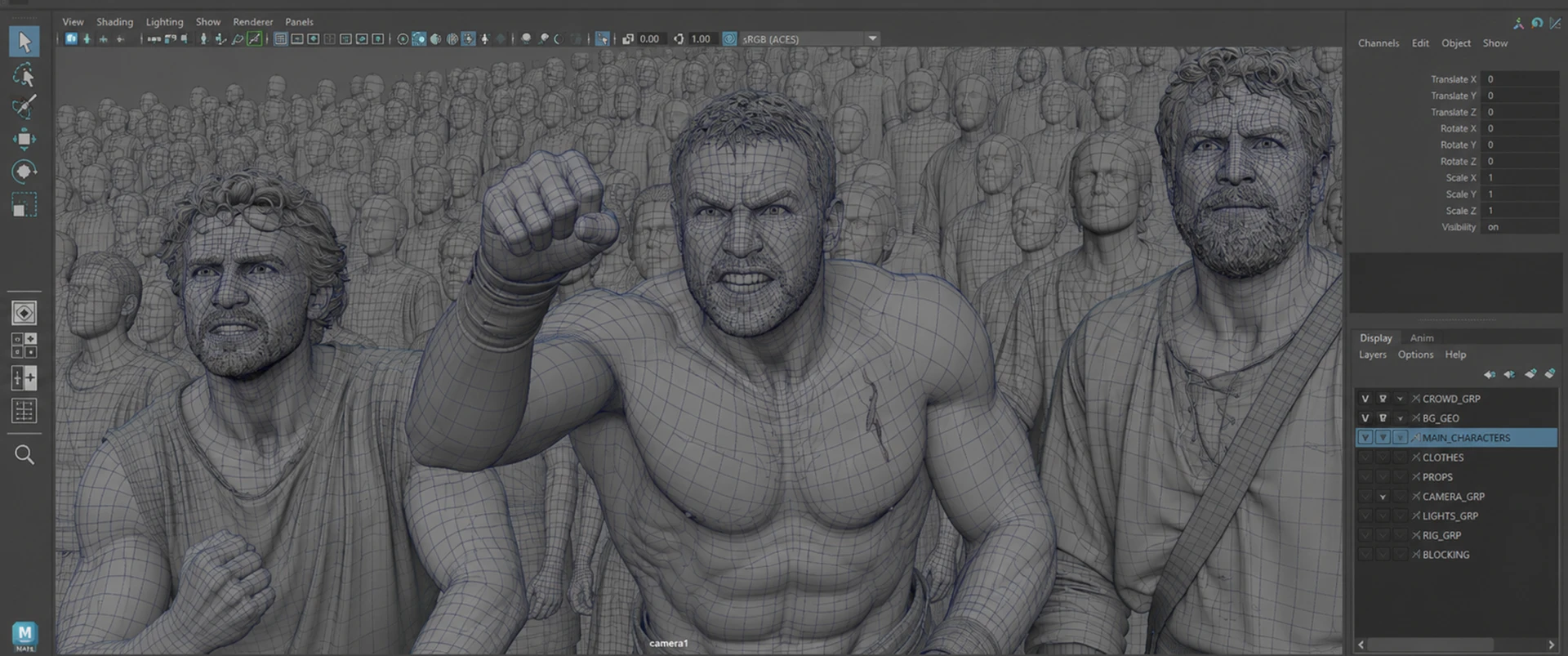Switch to four-view pane layout
This screenshot has height=656, width=1568.
click(24, 346)
